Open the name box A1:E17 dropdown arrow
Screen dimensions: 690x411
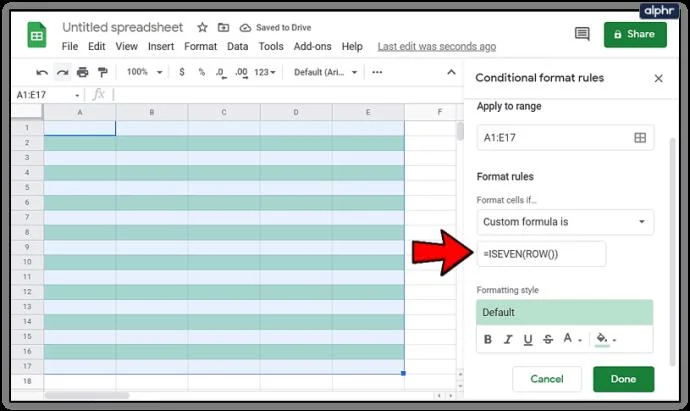pyautogui.click(x=77, y=95)
